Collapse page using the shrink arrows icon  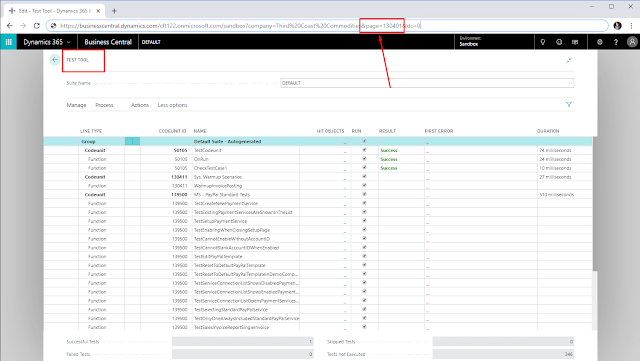pyautogui.click(x=569, y=60)
